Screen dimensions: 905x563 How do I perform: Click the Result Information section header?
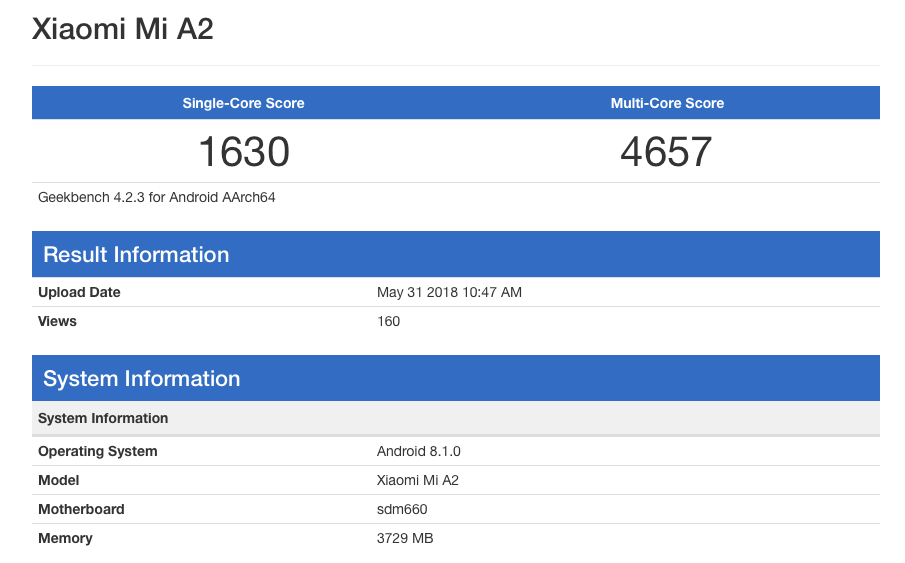coord(456,254)
